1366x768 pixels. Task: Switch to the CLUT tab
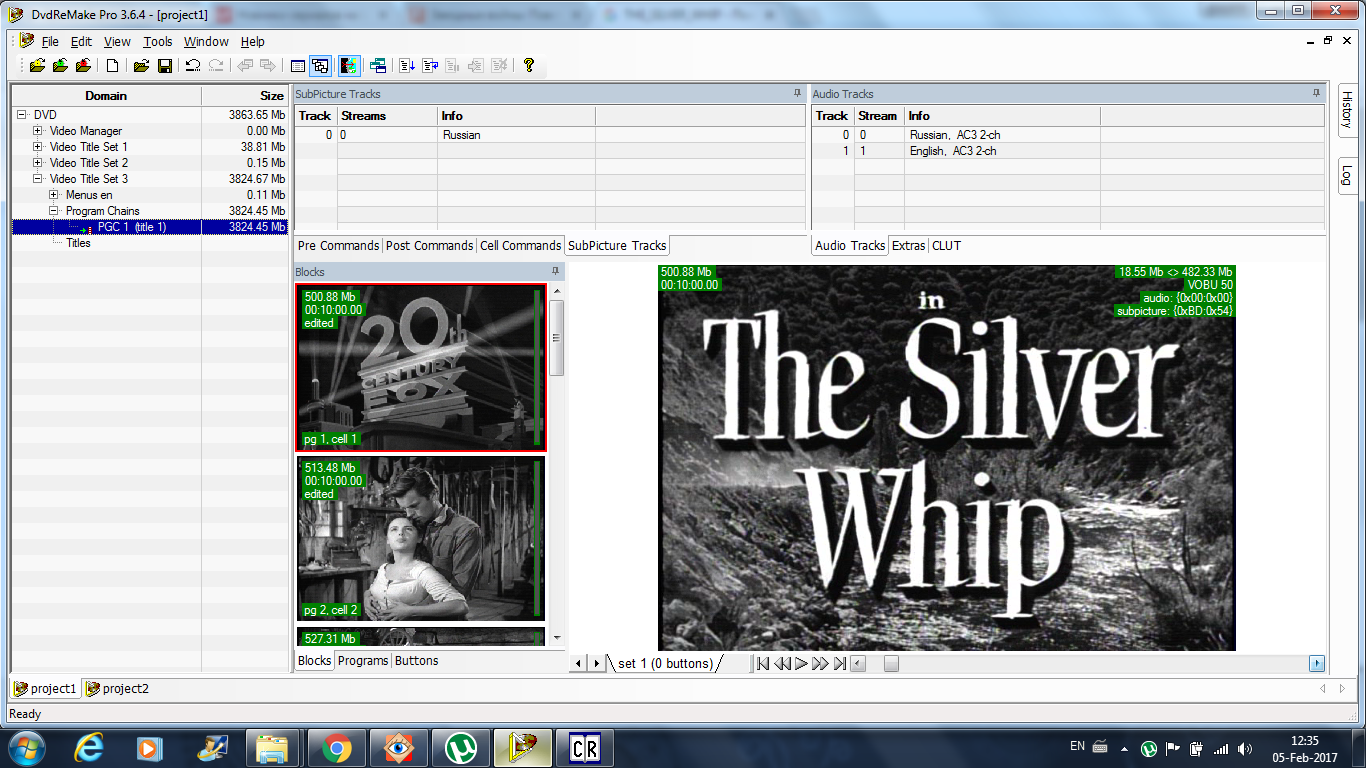tap(946, 245)
